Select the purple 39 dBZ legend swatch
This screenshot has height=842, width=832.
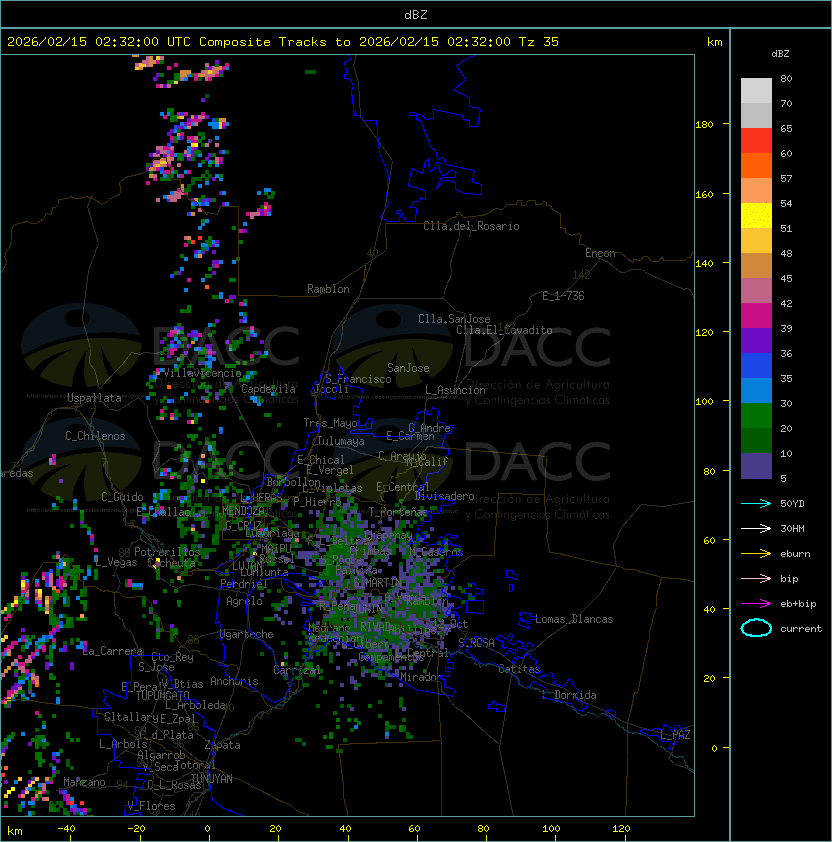click(756, 341)
